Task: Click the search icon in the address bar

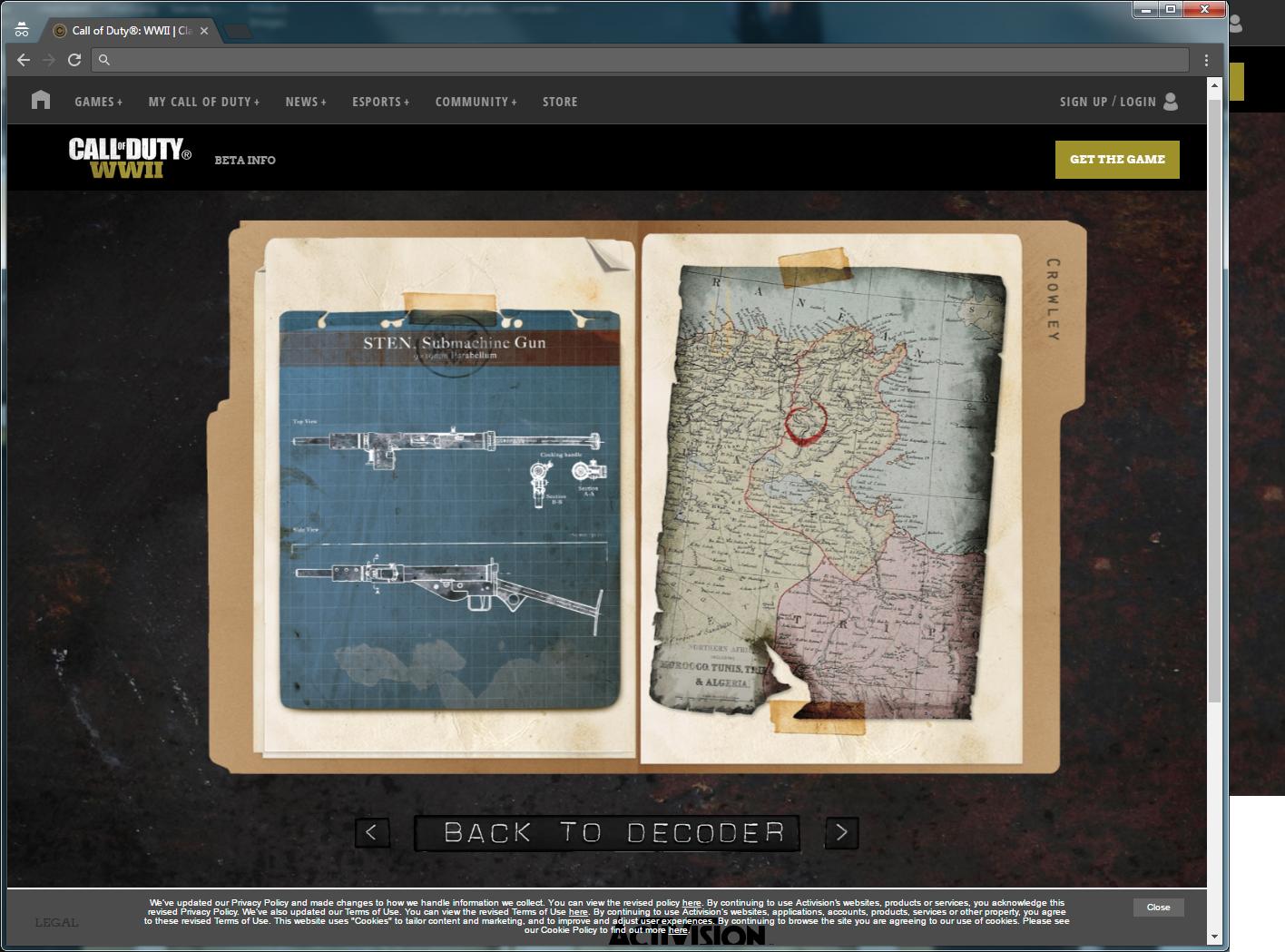Action: click(x=104, y=60)
